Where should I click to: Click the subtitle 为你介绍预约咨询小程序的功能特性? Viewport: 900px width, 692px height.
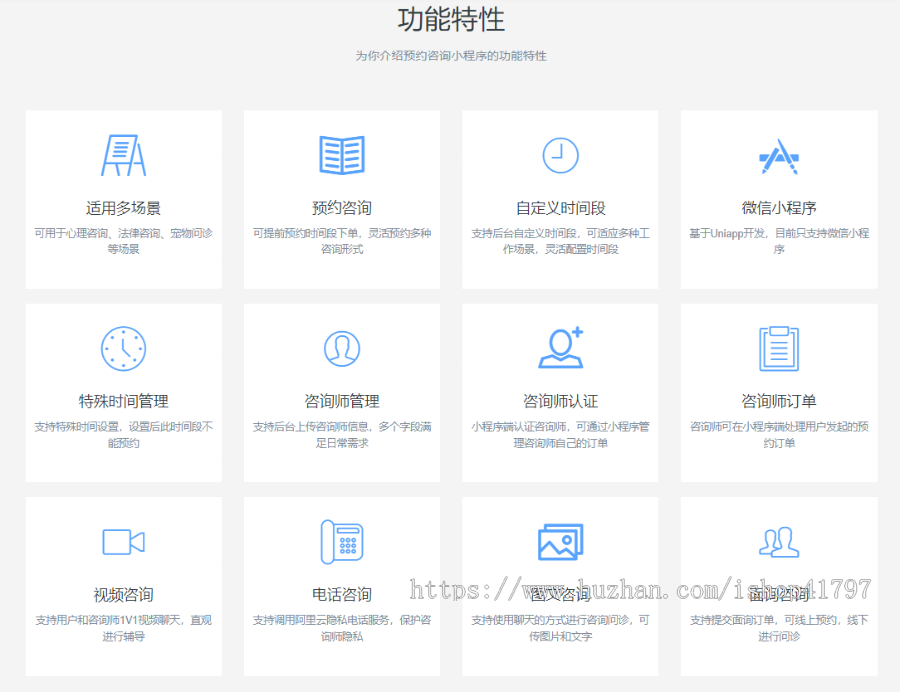(x=451, y=56)
